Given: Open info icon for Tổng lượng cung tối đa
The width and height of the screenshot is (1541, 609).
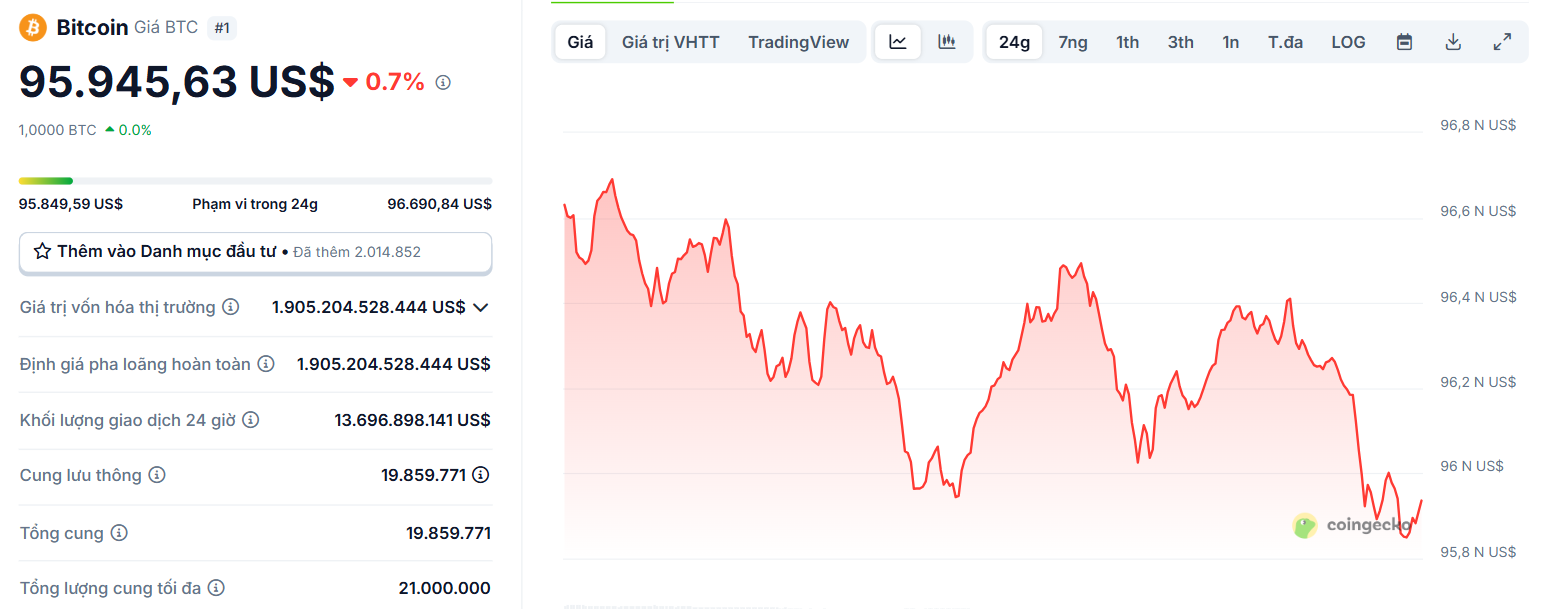Looking at the screenshot, I should coord(216,588).
